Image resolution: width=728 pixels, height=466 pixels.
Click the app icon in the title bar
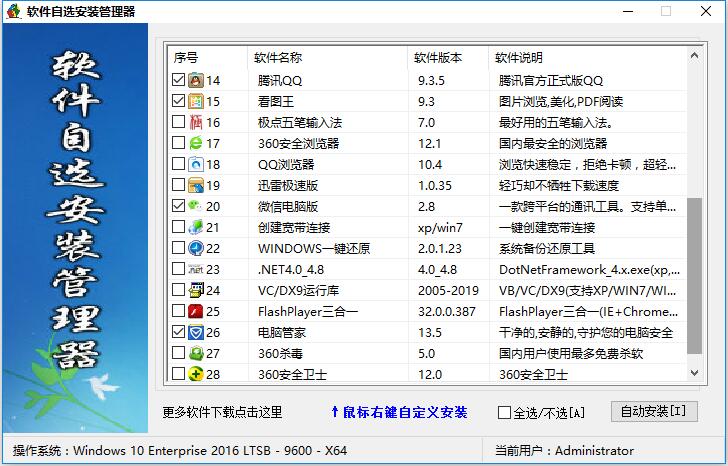13,11
